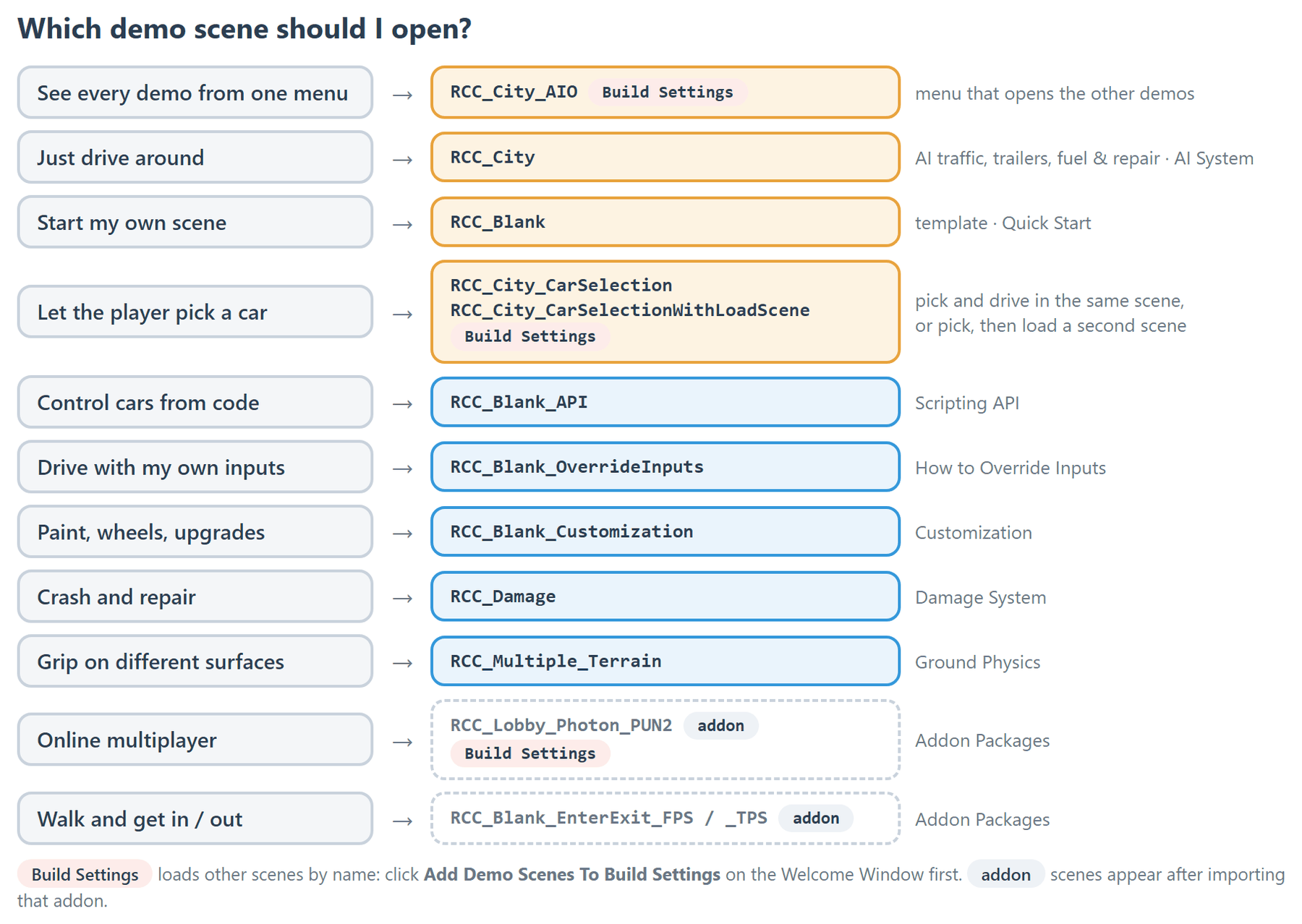Click the 'Crash and repair' box
This screenshot has width=1302, height=924.
click(195, 596)
